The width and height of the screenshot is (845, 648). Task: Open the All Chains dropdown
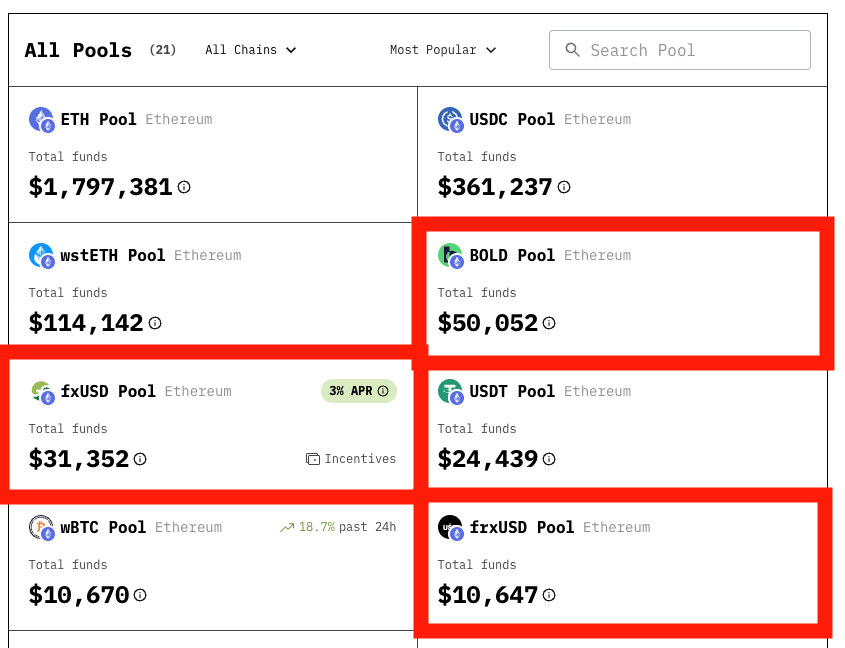coord(250,49)
